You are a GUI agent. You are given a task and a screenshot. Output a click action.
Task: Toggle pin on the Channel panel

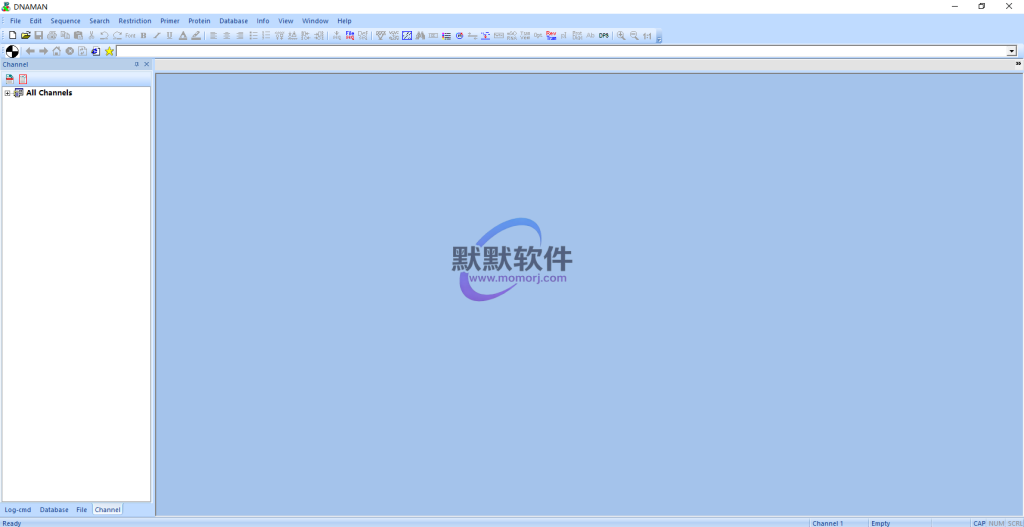pyautogui.click(x=137, y=64)
